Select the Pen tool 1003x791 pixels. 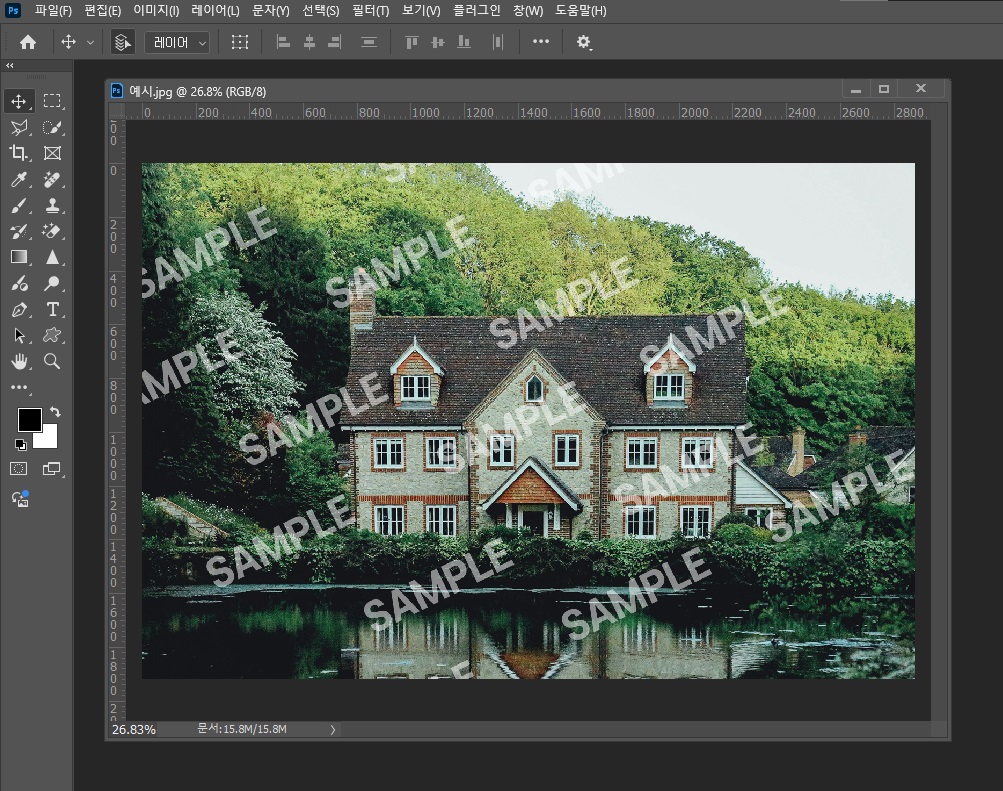[19, 309]
